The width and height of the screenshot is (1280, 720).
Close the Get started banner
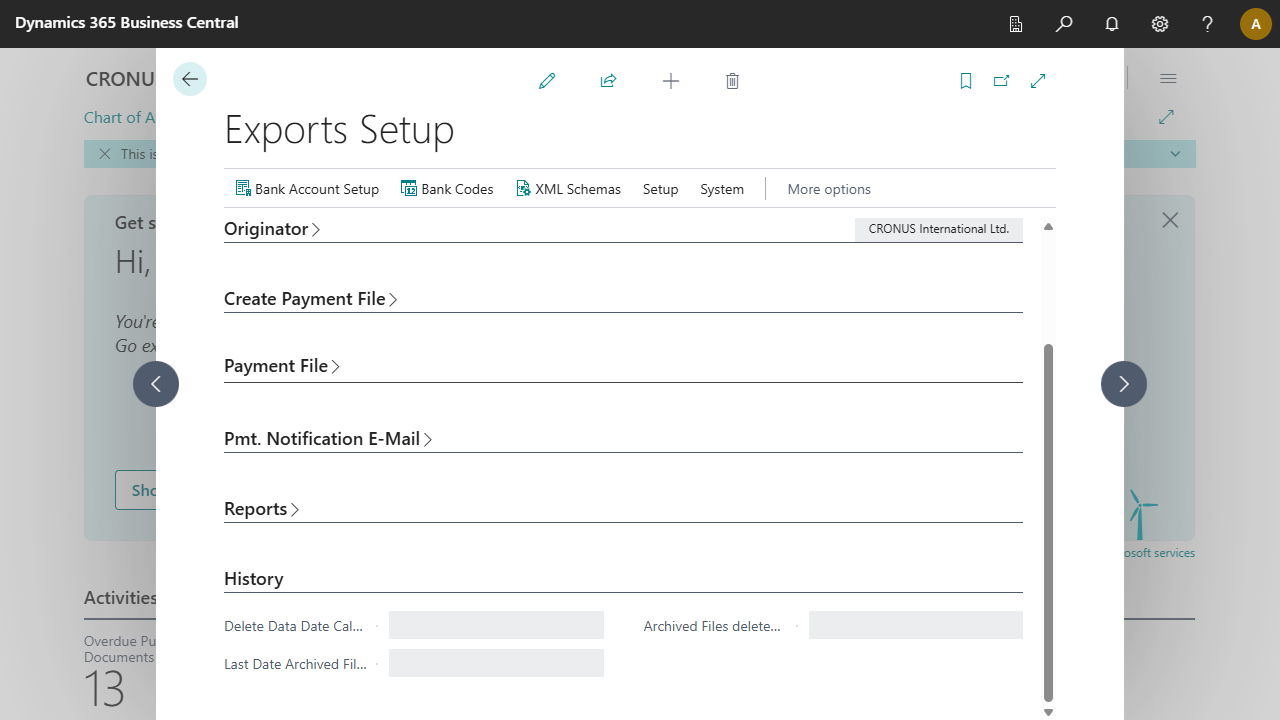(x=1170, y=220)
